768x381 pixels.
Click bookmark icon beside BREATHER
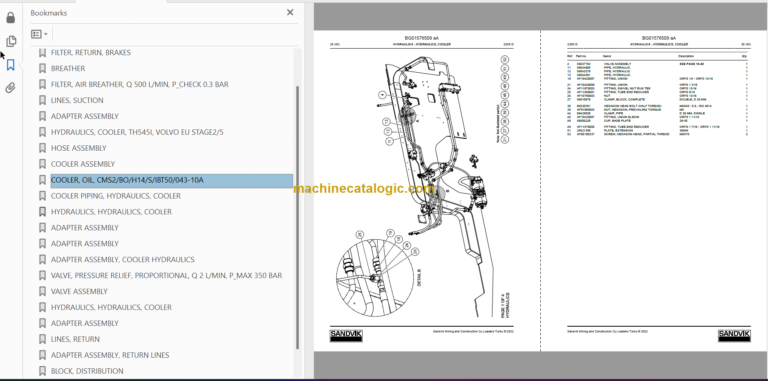[x=42, y=69]
